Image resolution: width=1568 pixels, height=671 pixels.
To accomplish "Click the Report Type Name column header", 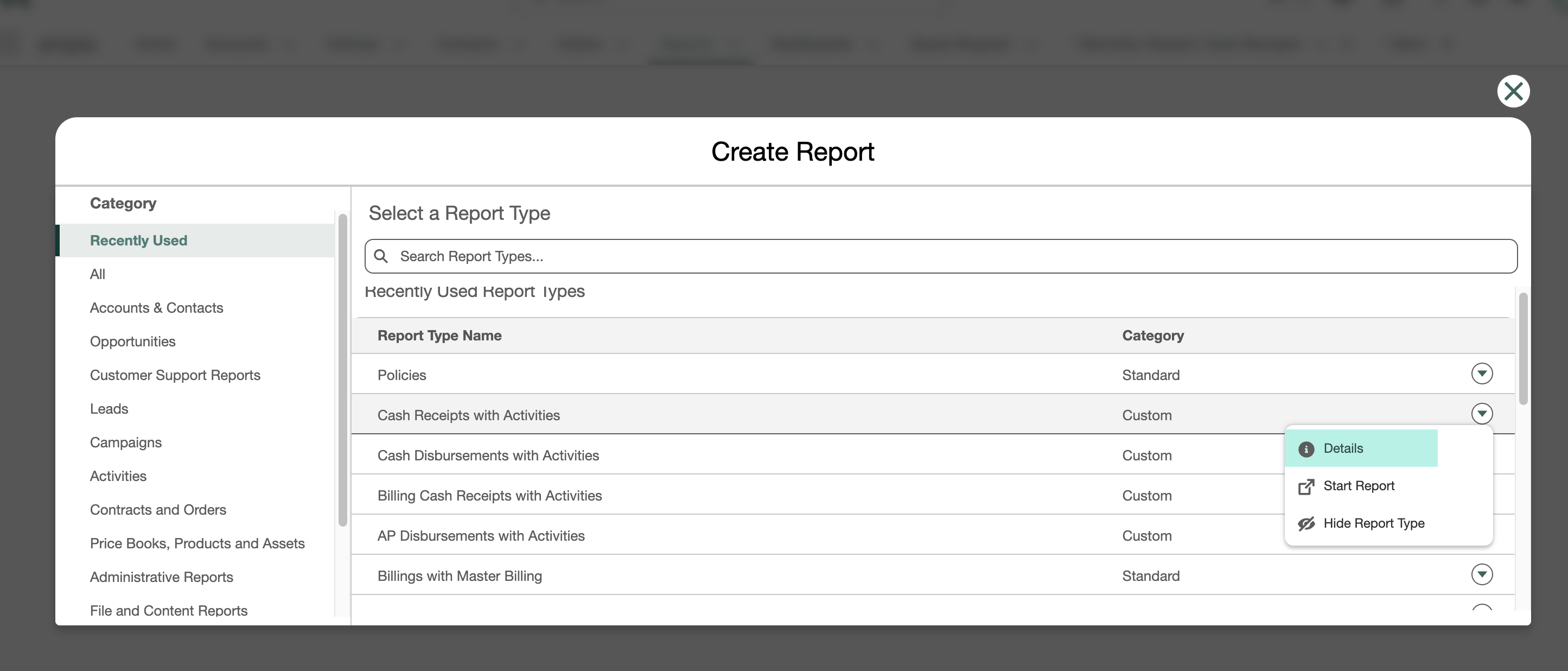I will [439, 335].
